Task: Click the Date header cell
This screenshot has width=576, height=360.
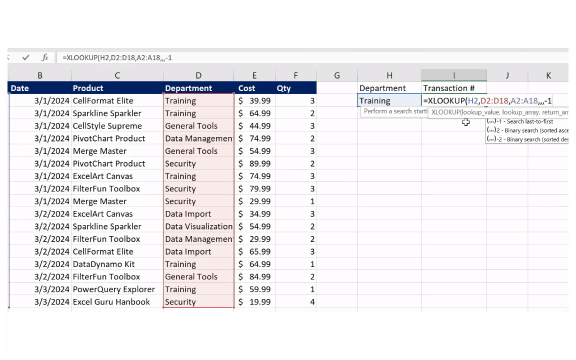Action: coord(40,88)
